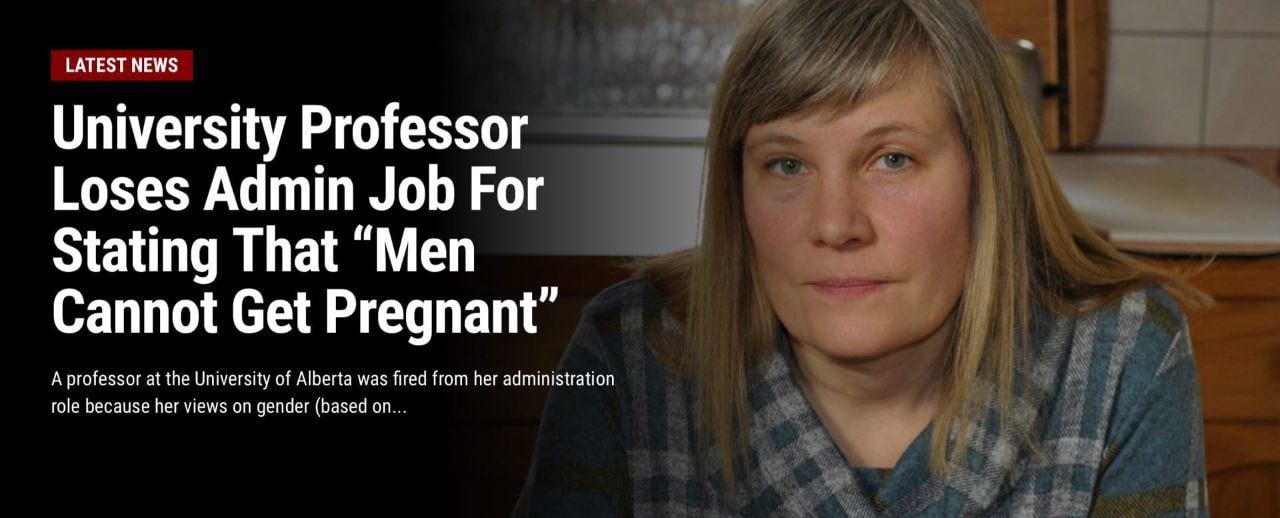Click the headline line 'University Professor'

pyautogui.click(x=289, y=130)
